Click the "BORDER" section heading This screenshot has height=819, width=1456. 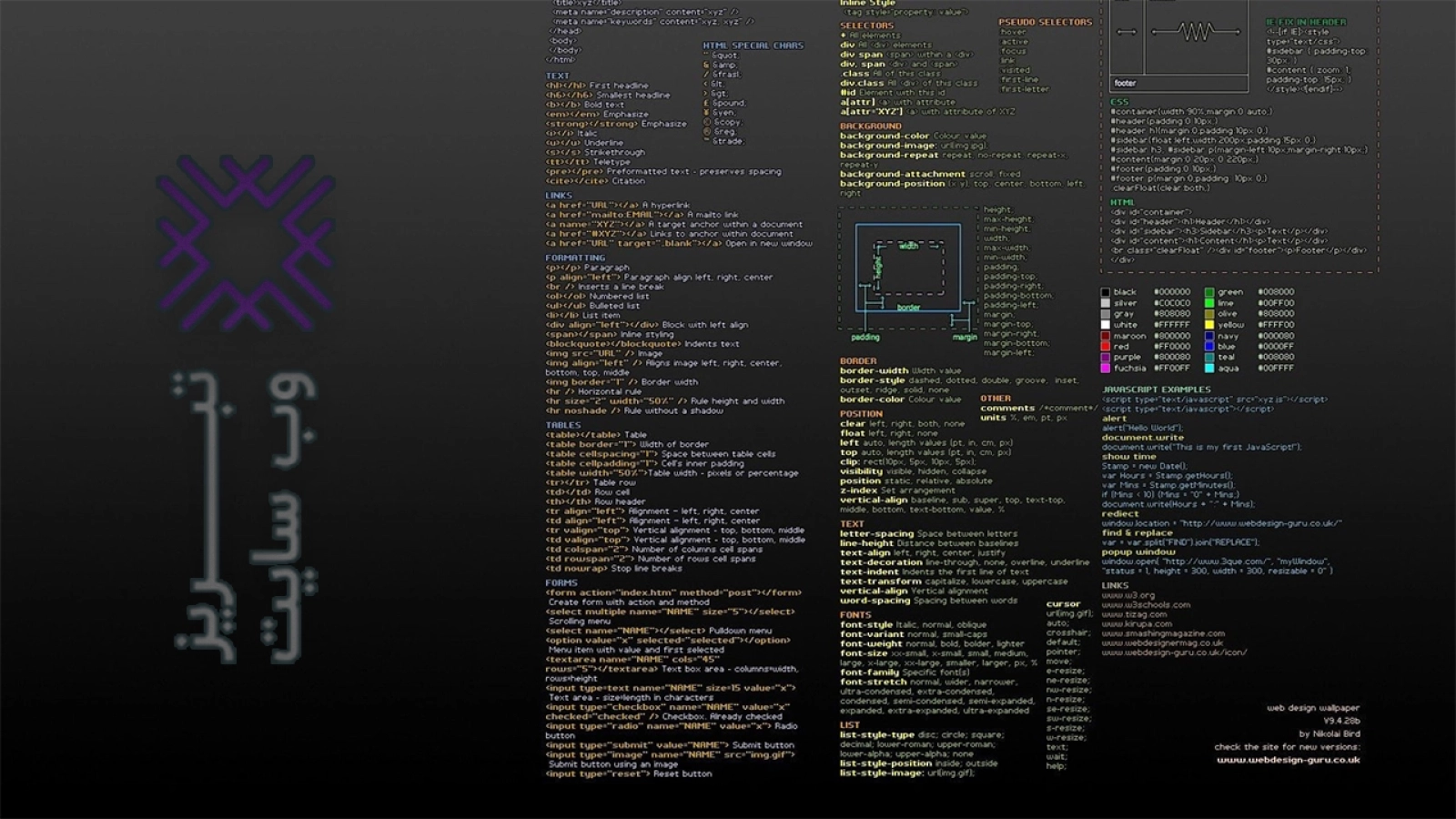pos(858,361)
